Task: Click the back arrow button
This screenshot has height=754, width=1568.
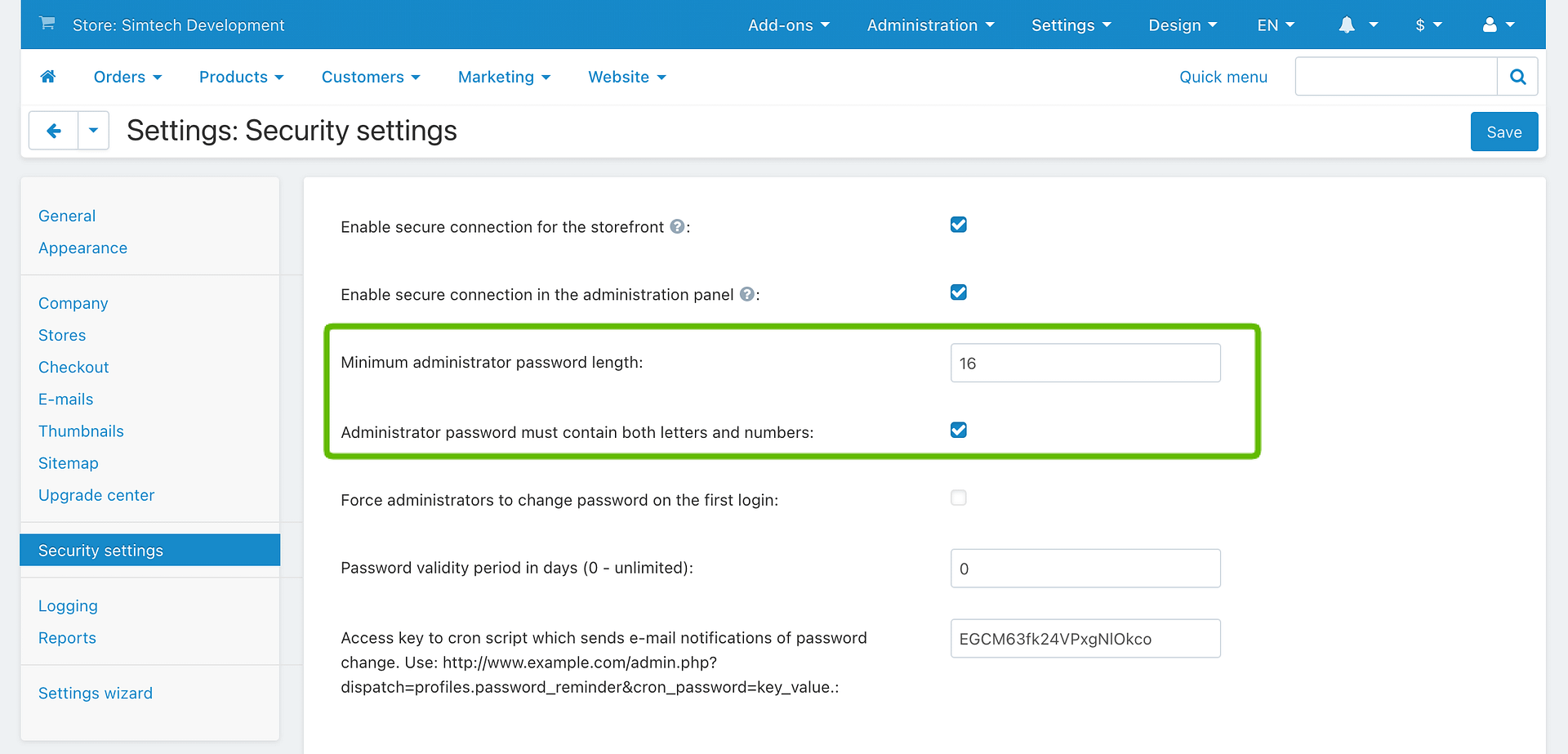Action: pos(54,131)
